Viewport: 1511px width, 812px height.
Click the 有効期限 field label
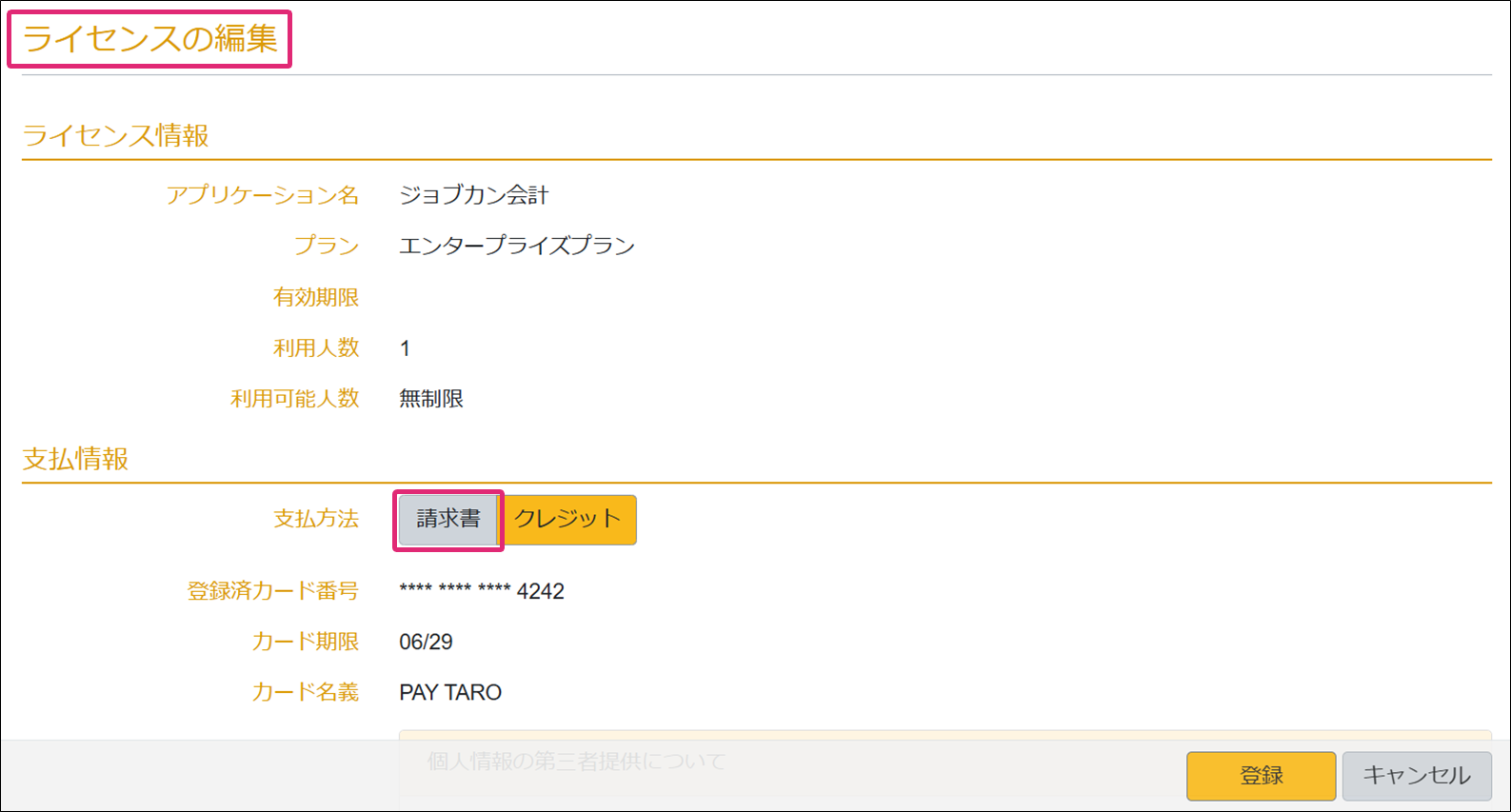(x=315, y=297)
